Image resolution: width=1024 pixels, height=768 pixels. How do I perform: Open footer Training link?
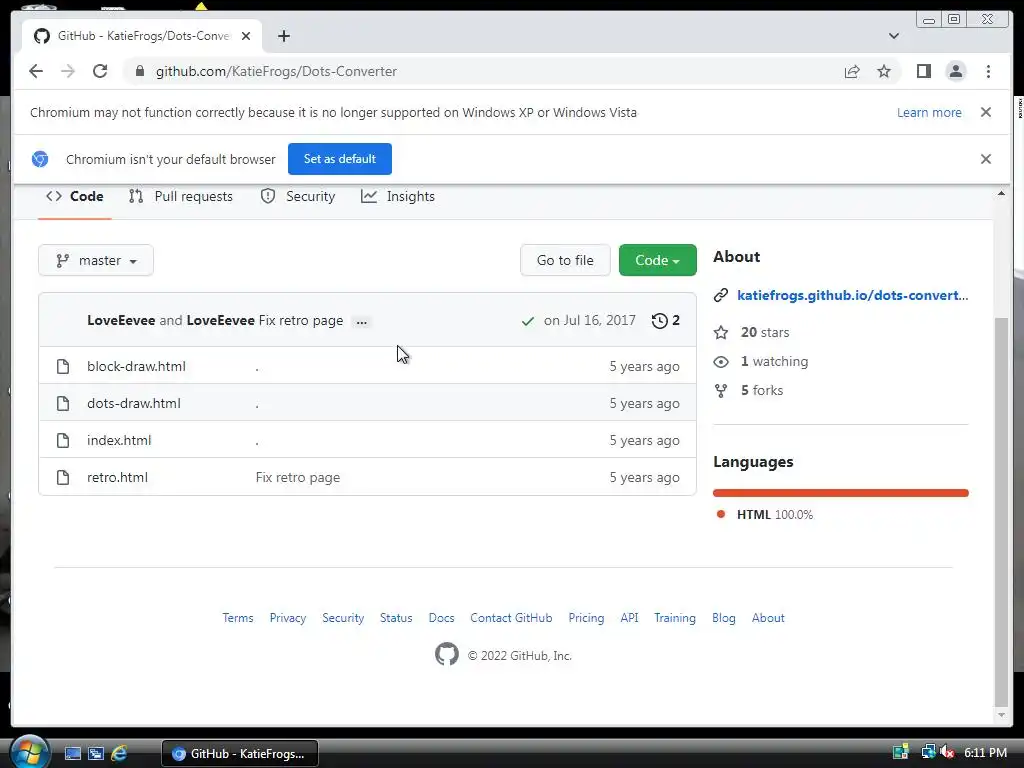point(675,618)
